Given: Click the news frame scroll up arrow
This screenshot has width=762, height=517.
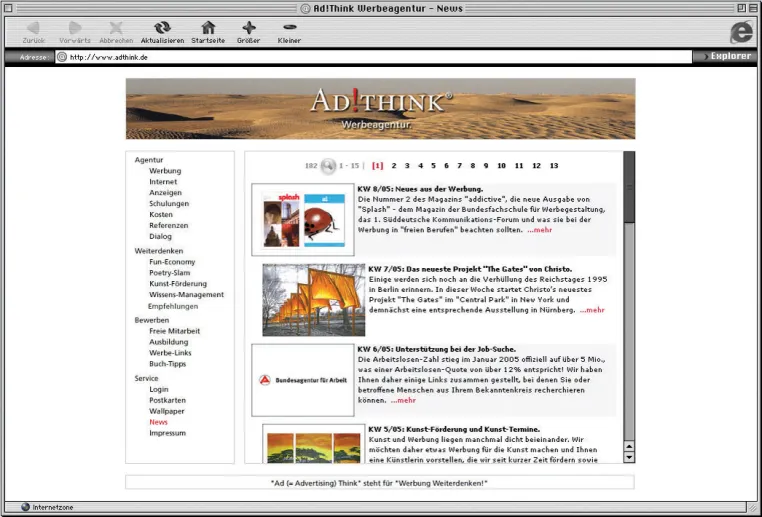Looking at the screenshot, I should point(629,447).
